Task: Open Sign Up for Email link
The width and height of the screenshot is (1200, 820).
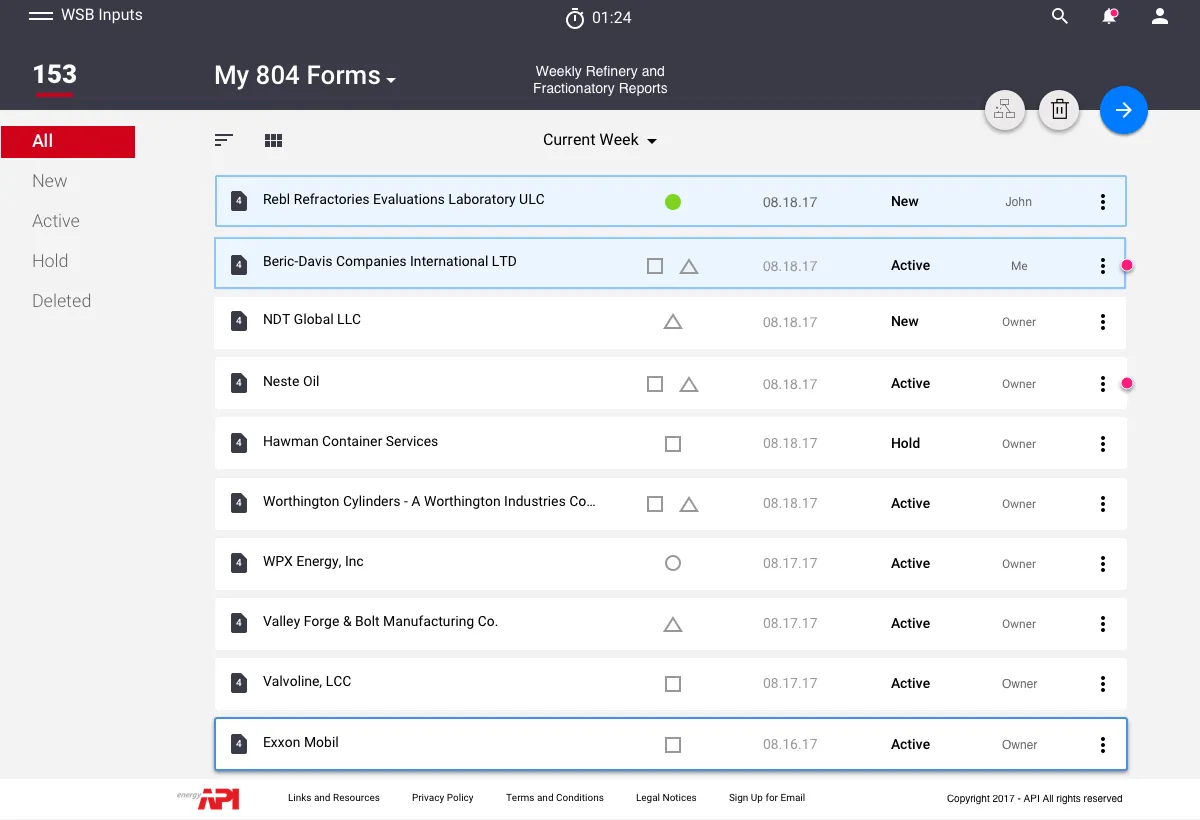Action: click(x=767, y=798)
